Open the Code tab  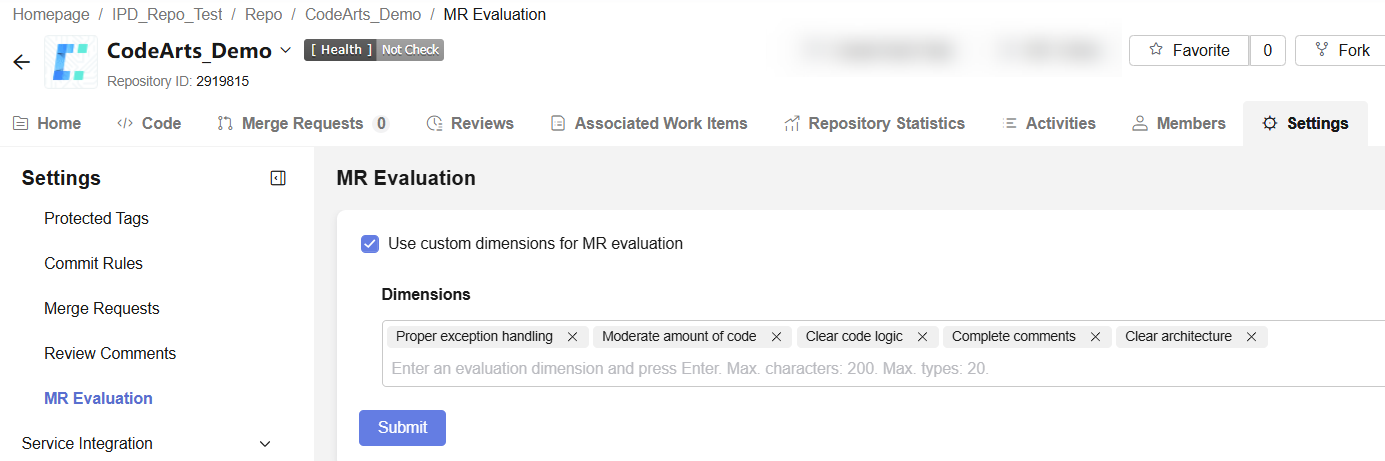click(x=149, y=124)
